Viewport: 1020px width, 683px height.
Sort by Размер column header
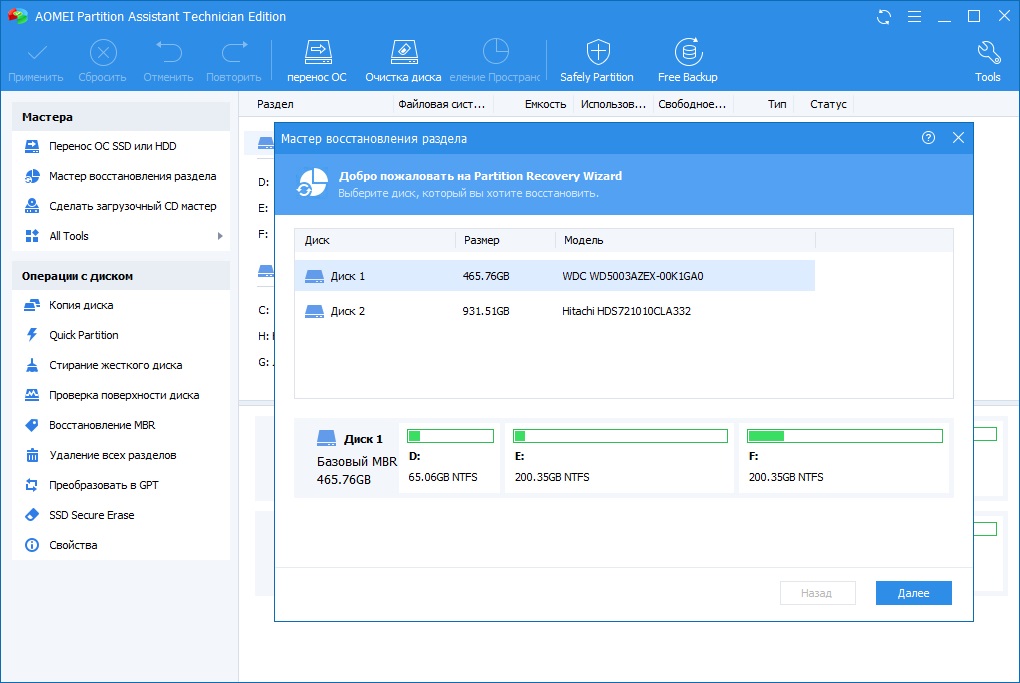482,240
